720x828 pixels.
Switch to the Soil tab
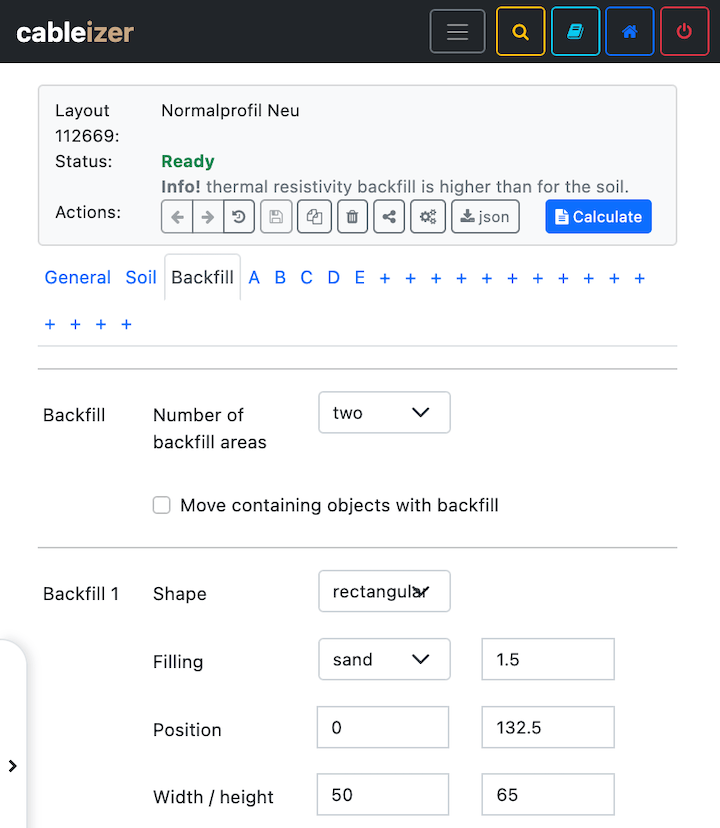pos(141,277)
